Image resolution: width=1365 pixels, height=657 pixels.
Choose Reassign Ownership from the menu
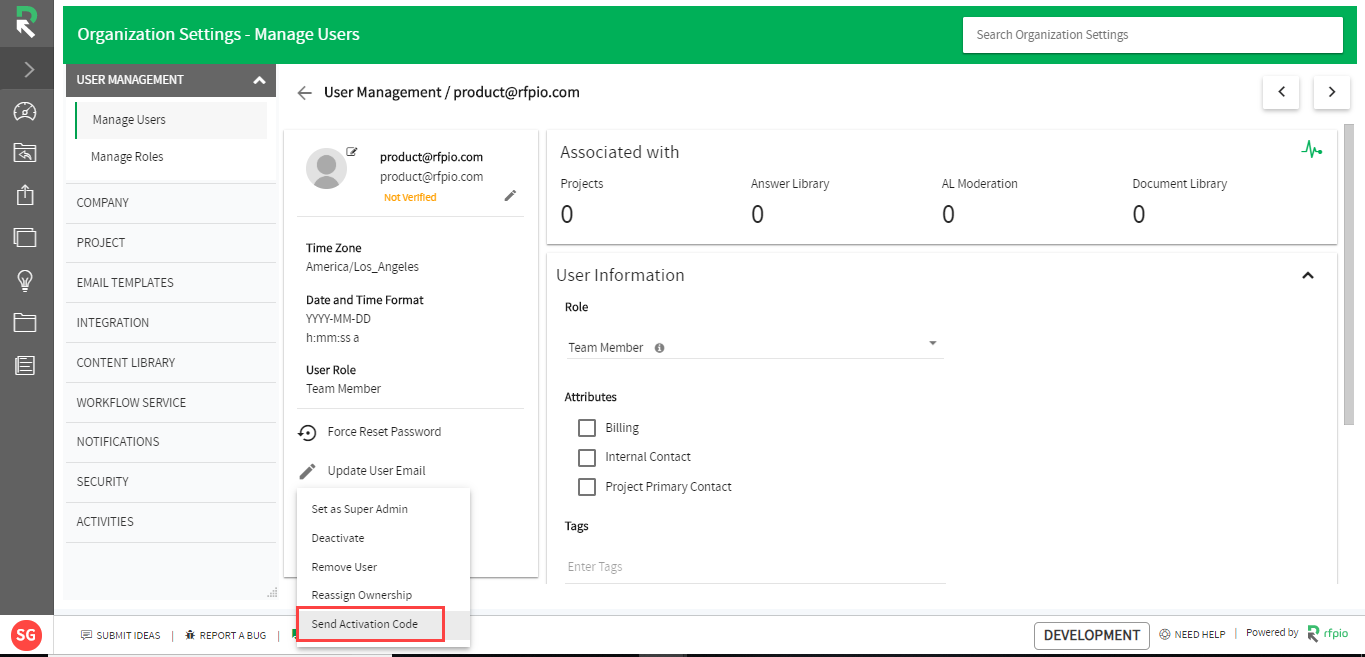(x=384, y=595)
